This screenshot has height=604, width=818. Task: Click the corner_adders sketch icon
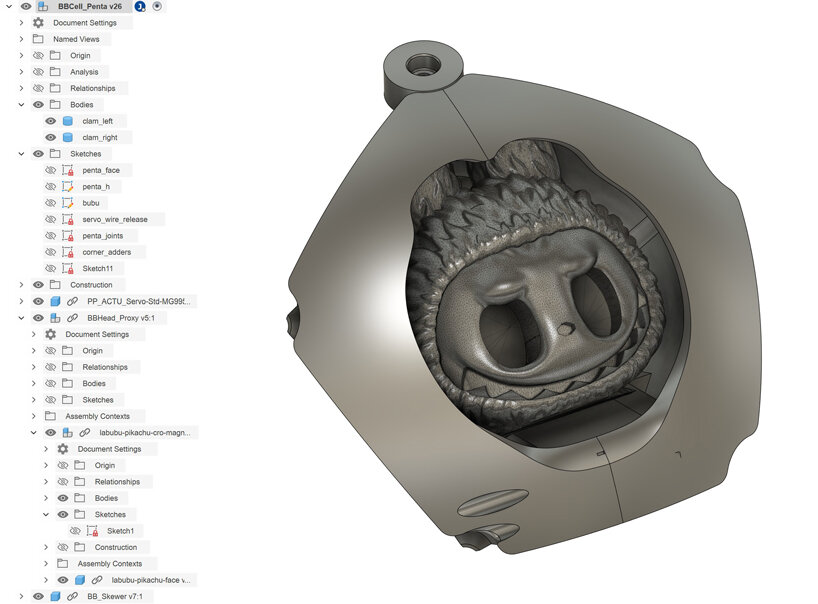tap(67, 252)
